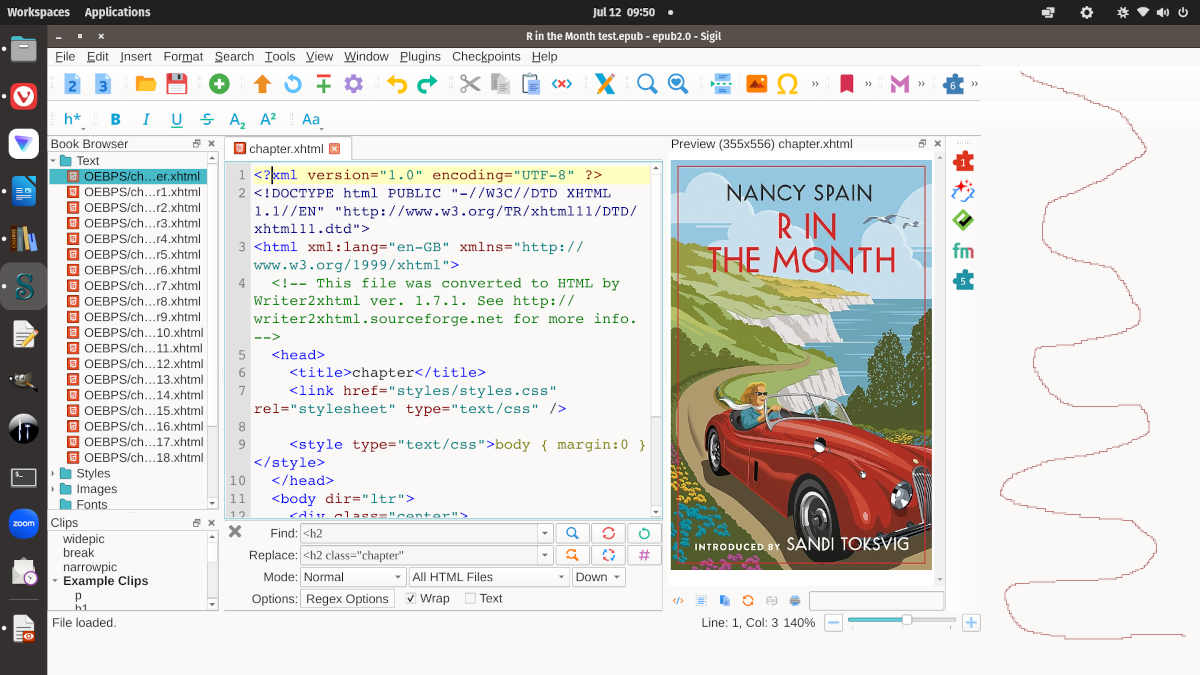Viewport: 1200px width, 675px height.
Task: Click the Undo arrow icon
Action: coord(397,84)
